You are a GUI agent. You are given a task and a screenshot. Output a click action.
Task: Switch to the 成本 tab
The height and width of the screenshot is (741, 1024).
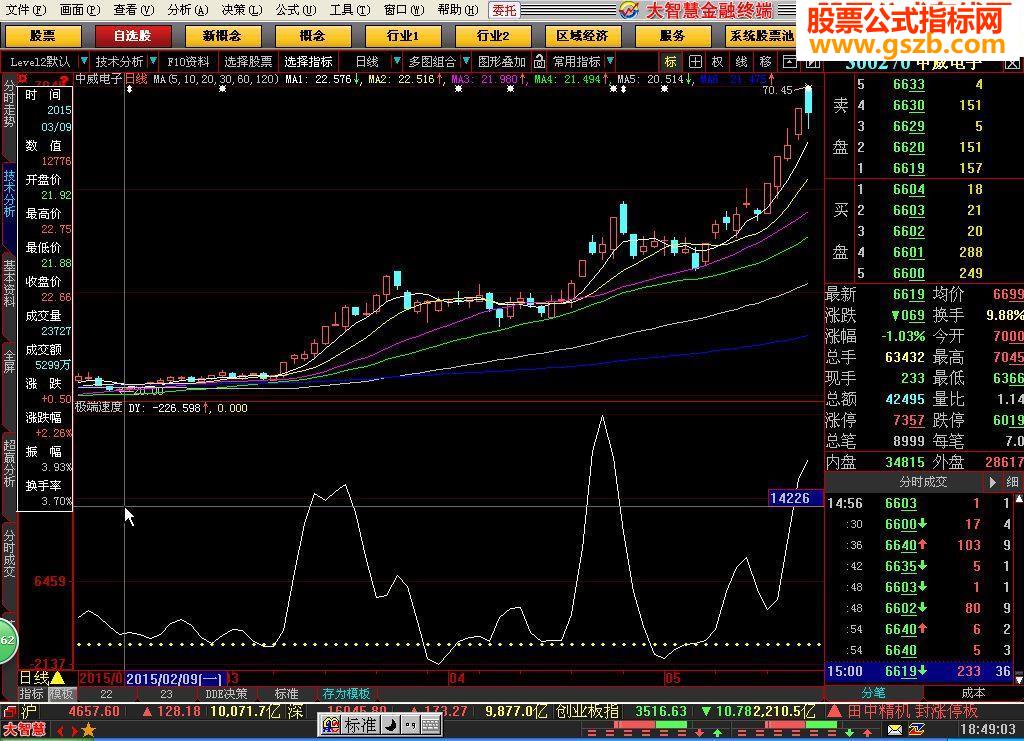(973, 692)
